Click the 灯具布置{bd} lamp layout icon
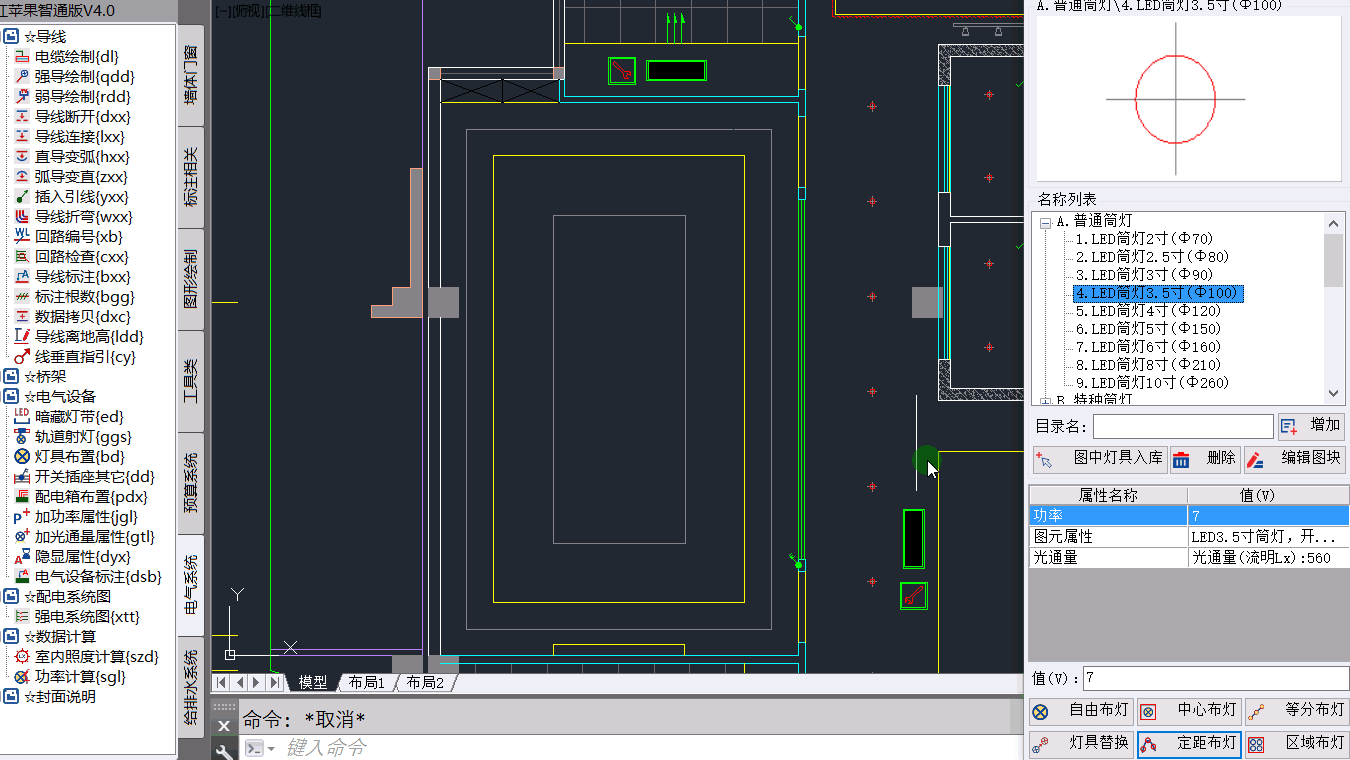Viewport: 1350px width, 760px height. click(22, 457)
